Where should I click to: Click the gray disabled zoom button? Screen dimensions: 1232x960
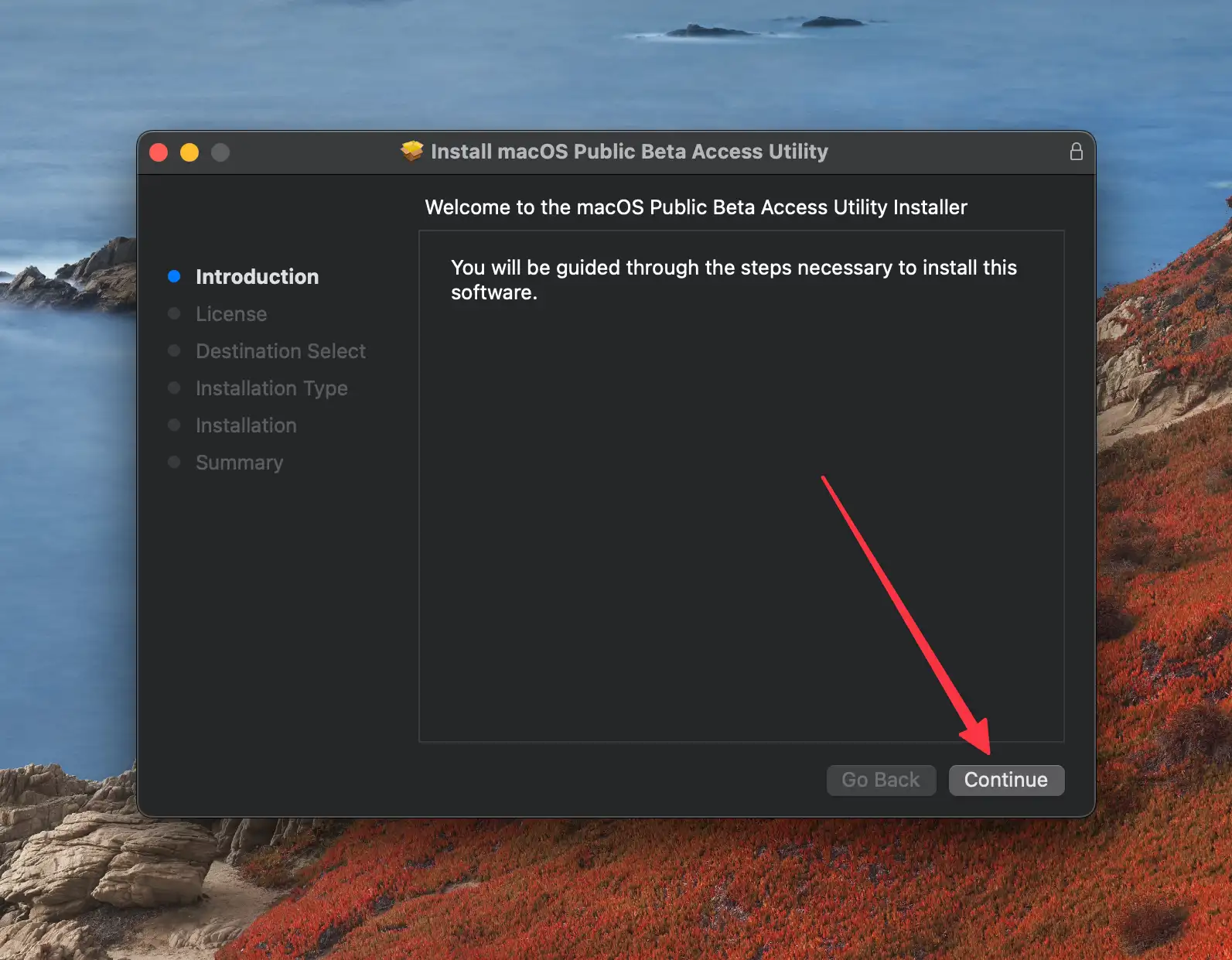[x=220, y=152]
